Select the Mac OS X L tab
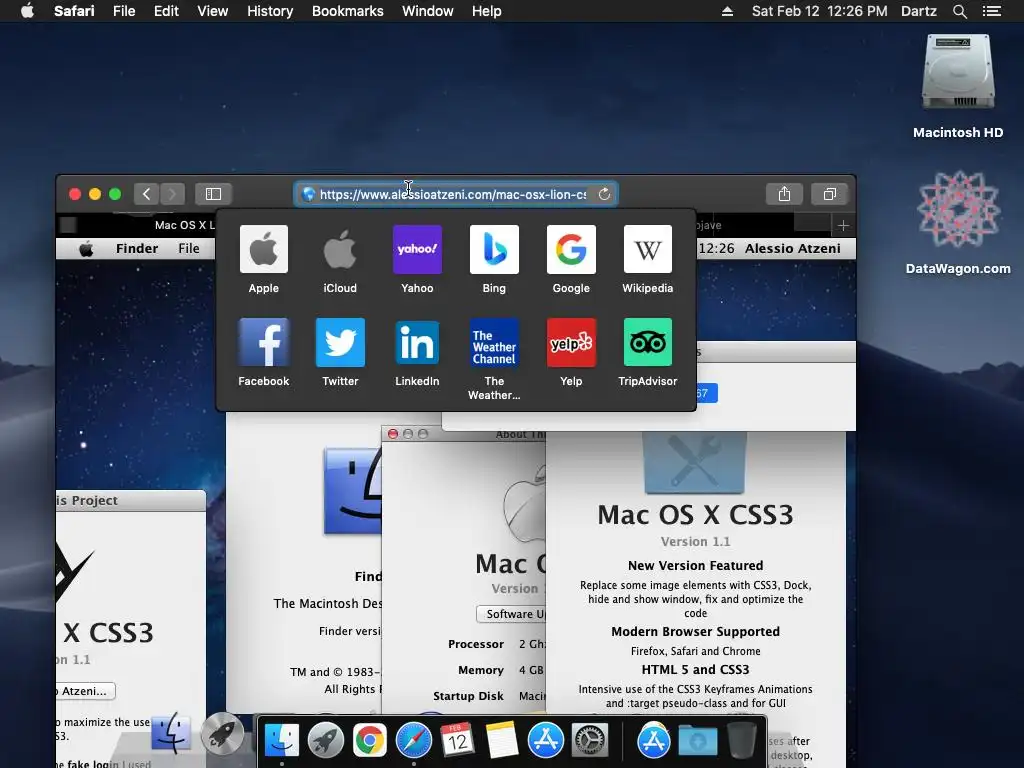 pos(184,225)
